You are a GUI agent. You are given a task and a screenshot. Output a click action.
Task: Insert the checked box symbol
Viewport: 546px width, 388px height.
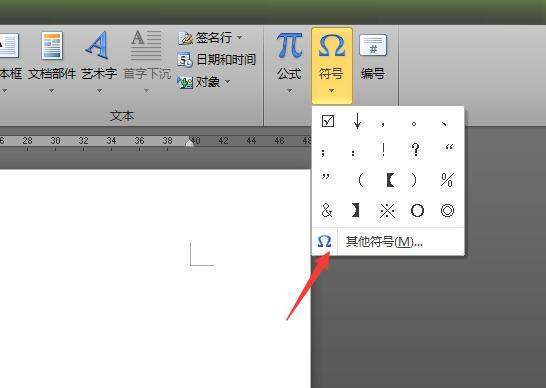coord(328,121)
